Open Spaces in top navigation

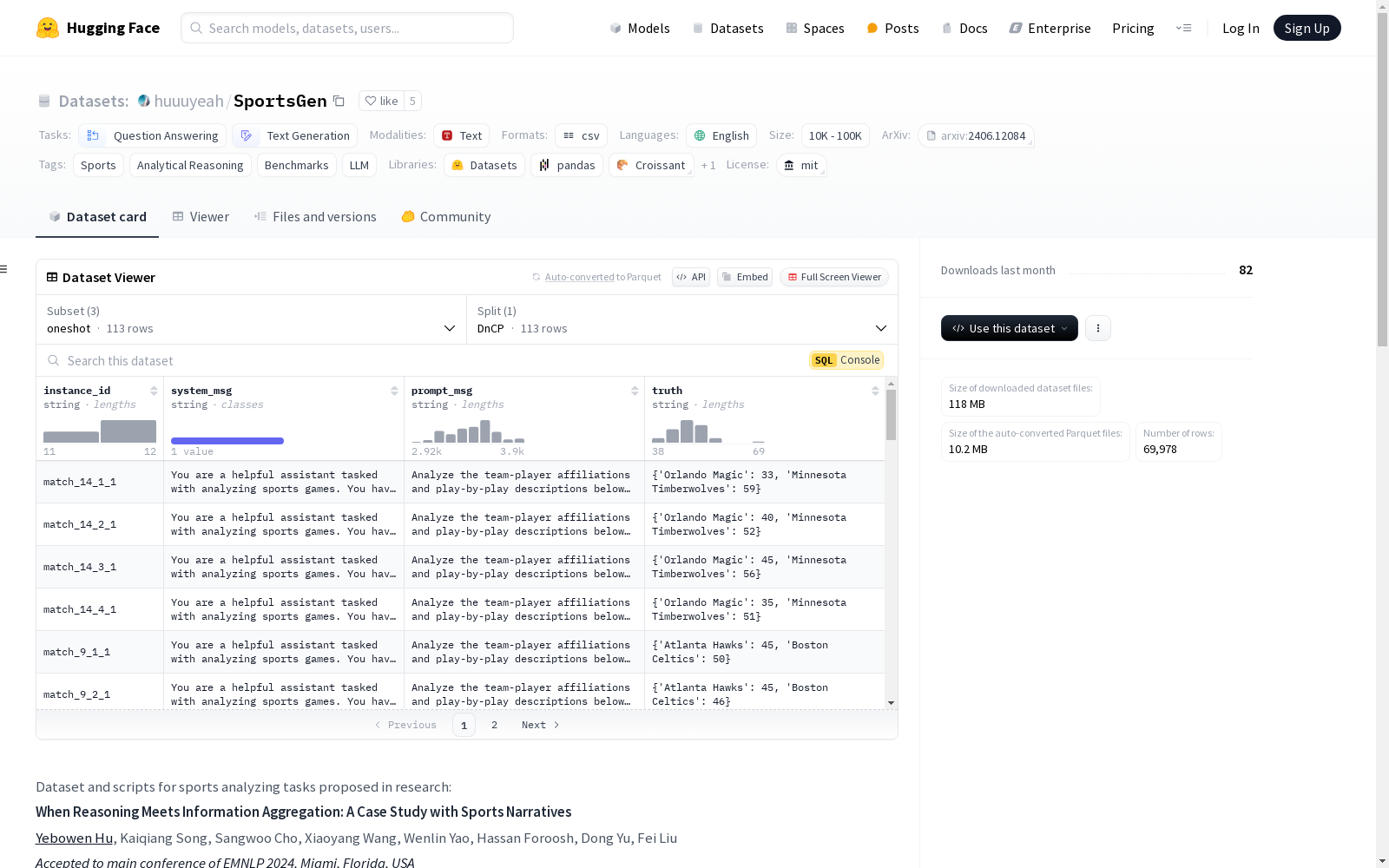click(815, 28)
